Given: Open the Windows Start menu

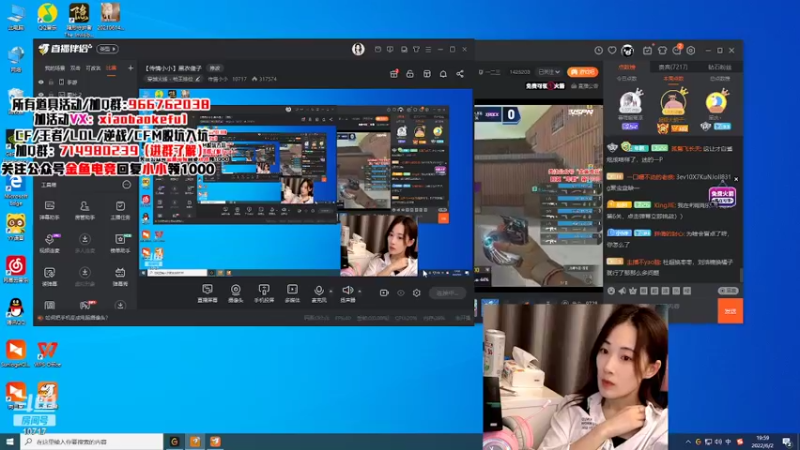Looking at the screenshot, I should tap(10, 442).
